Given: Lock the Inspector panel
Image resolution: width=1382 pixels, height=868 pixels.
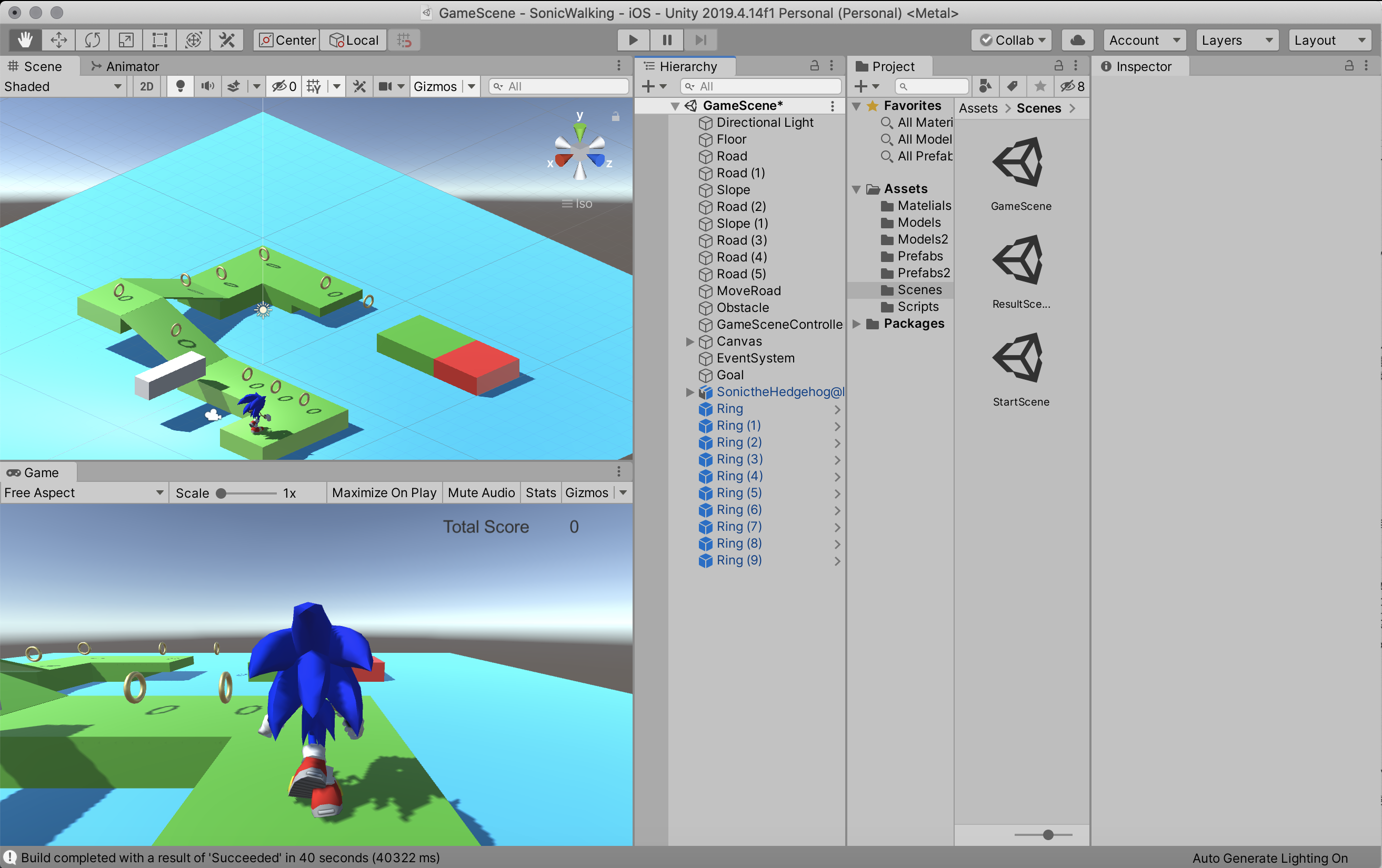Looking at the screenshot, I should (1349, 66).
